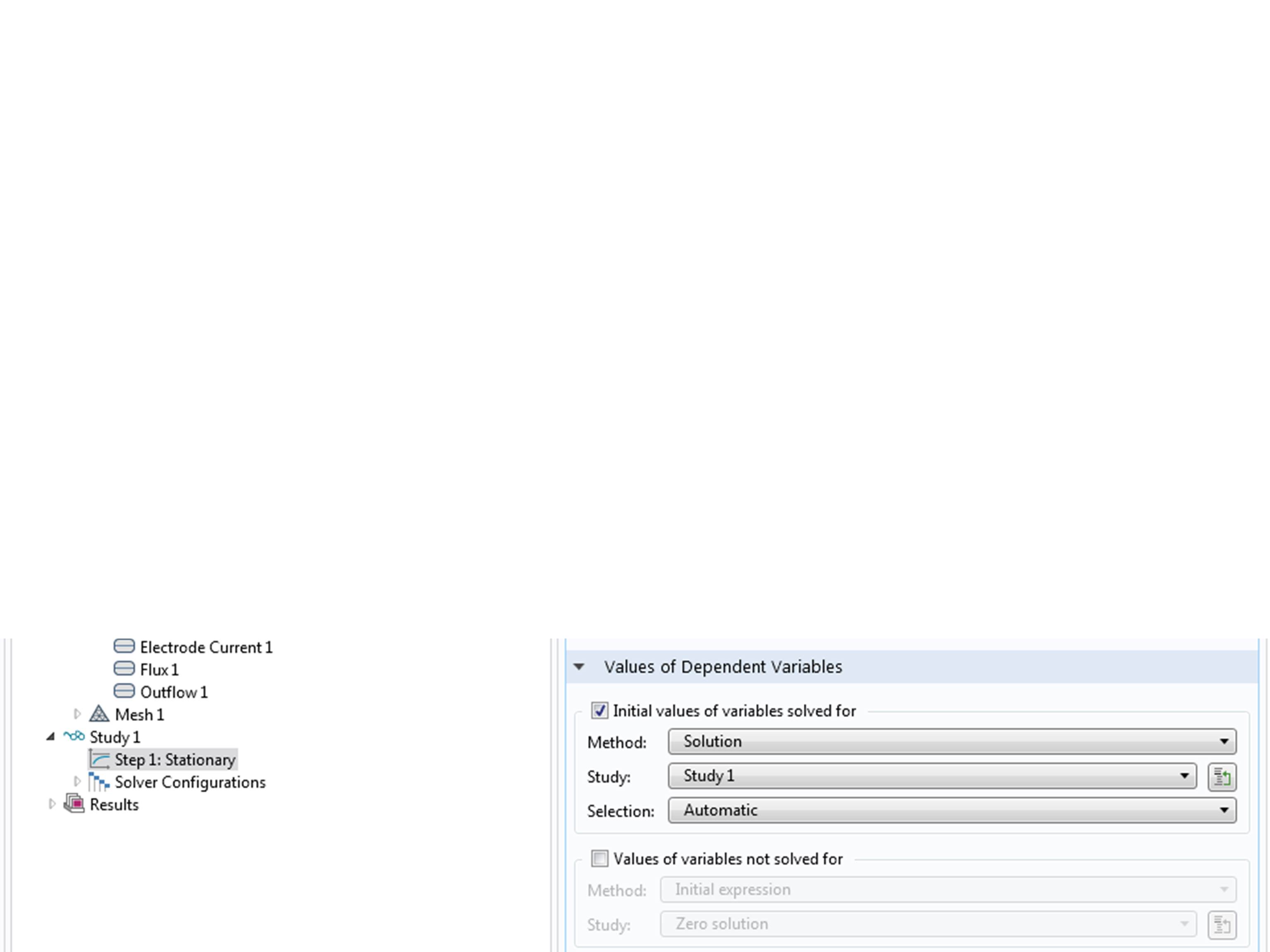Select Step 1: Stationary in the tree
Screen dimensions: 1270x952
(175, 760)
